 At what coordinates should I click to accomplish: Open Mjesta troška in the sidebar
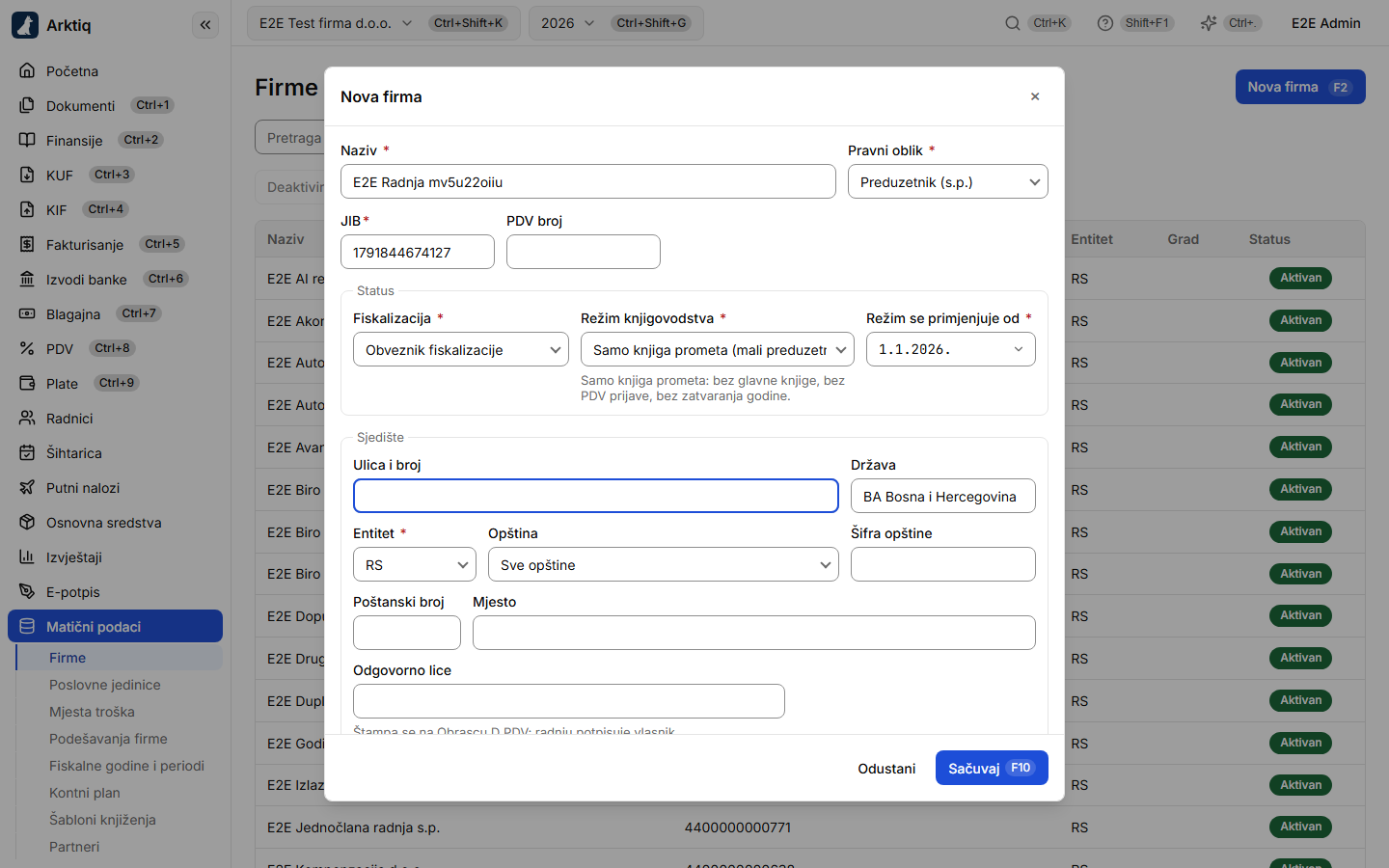tap(92, 712)
